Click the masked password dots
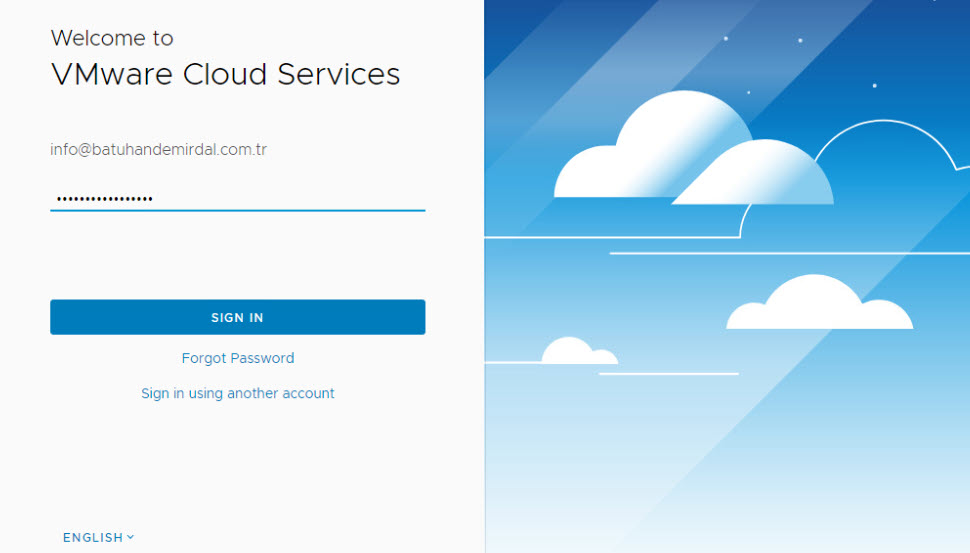This screenshot has width=970, height=553. (x=104, y=199)
